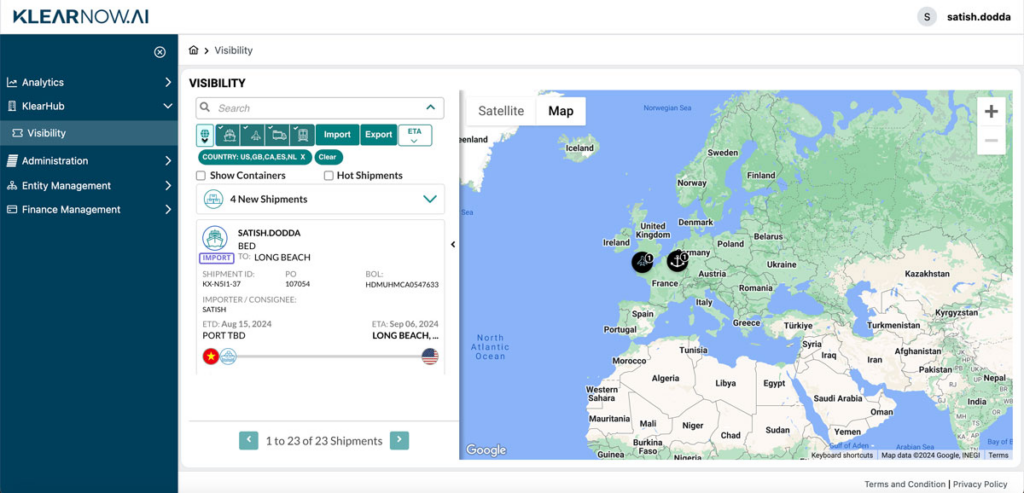The width and height of the screenshot is (1024, 493).
Task: Enable the Show Containers checkbox
Action: (201, 176)
